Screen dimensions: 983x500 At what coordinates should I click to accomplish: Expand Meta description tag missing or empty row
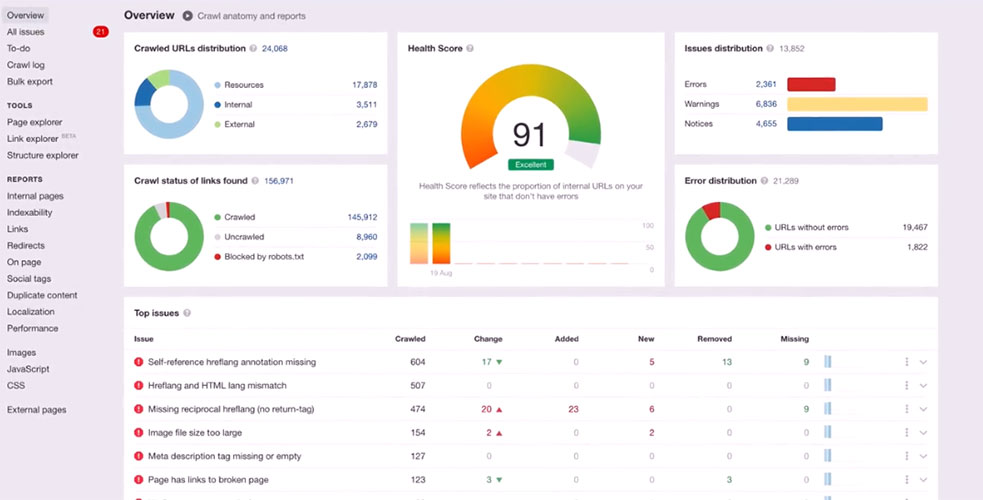point(923,457)
